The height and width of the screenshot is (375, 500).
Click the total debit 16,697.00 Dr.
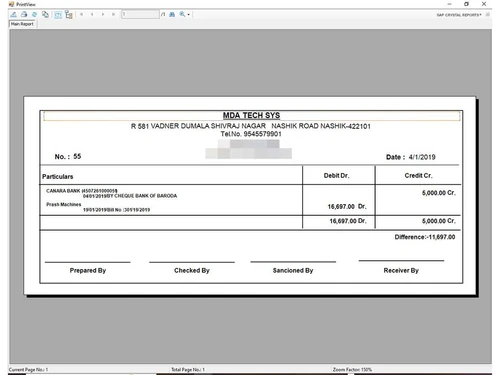tap(348, 221)
